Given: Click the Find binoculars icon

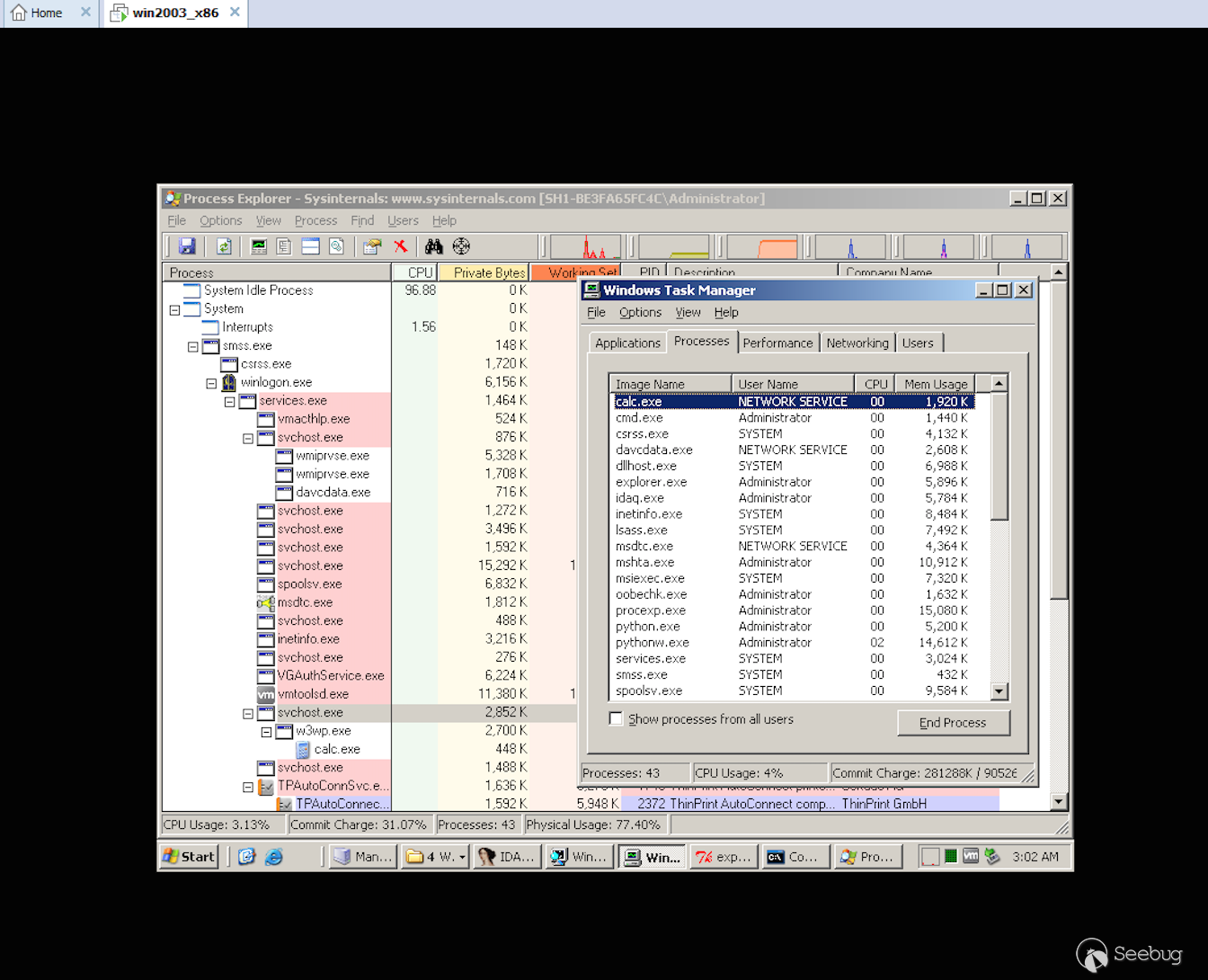Looking at the screenshot, I should pos(434,246).
